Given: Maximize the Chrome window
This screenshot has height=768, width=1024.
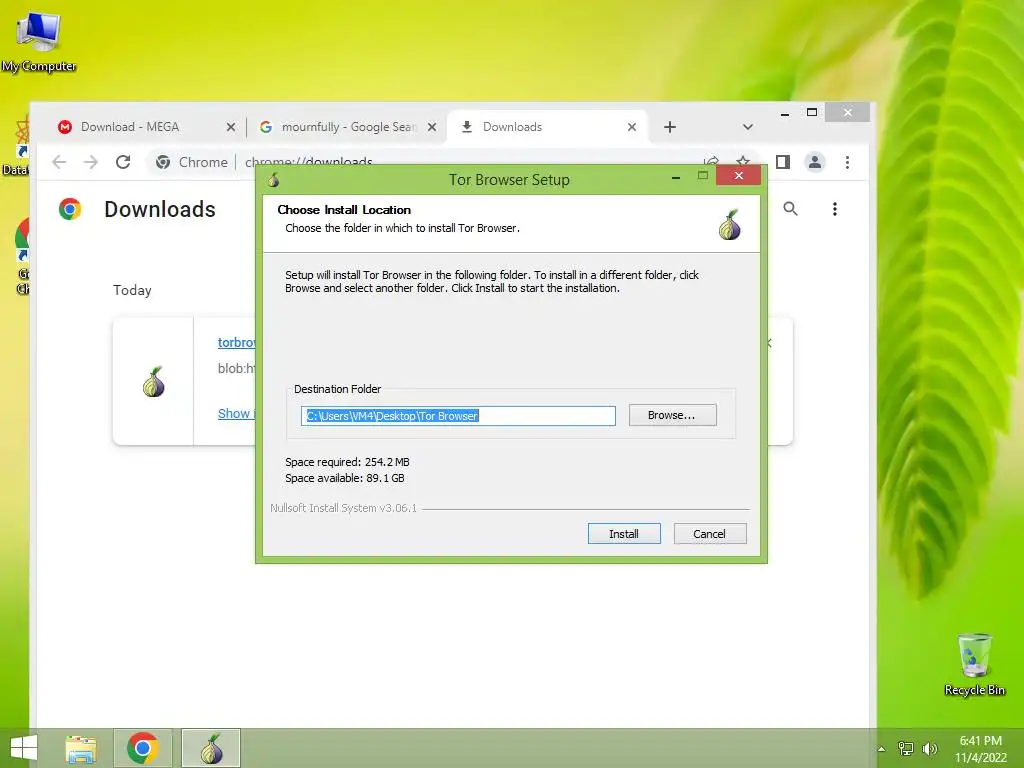Looking at the screenshot, I should tap(812, 112).
